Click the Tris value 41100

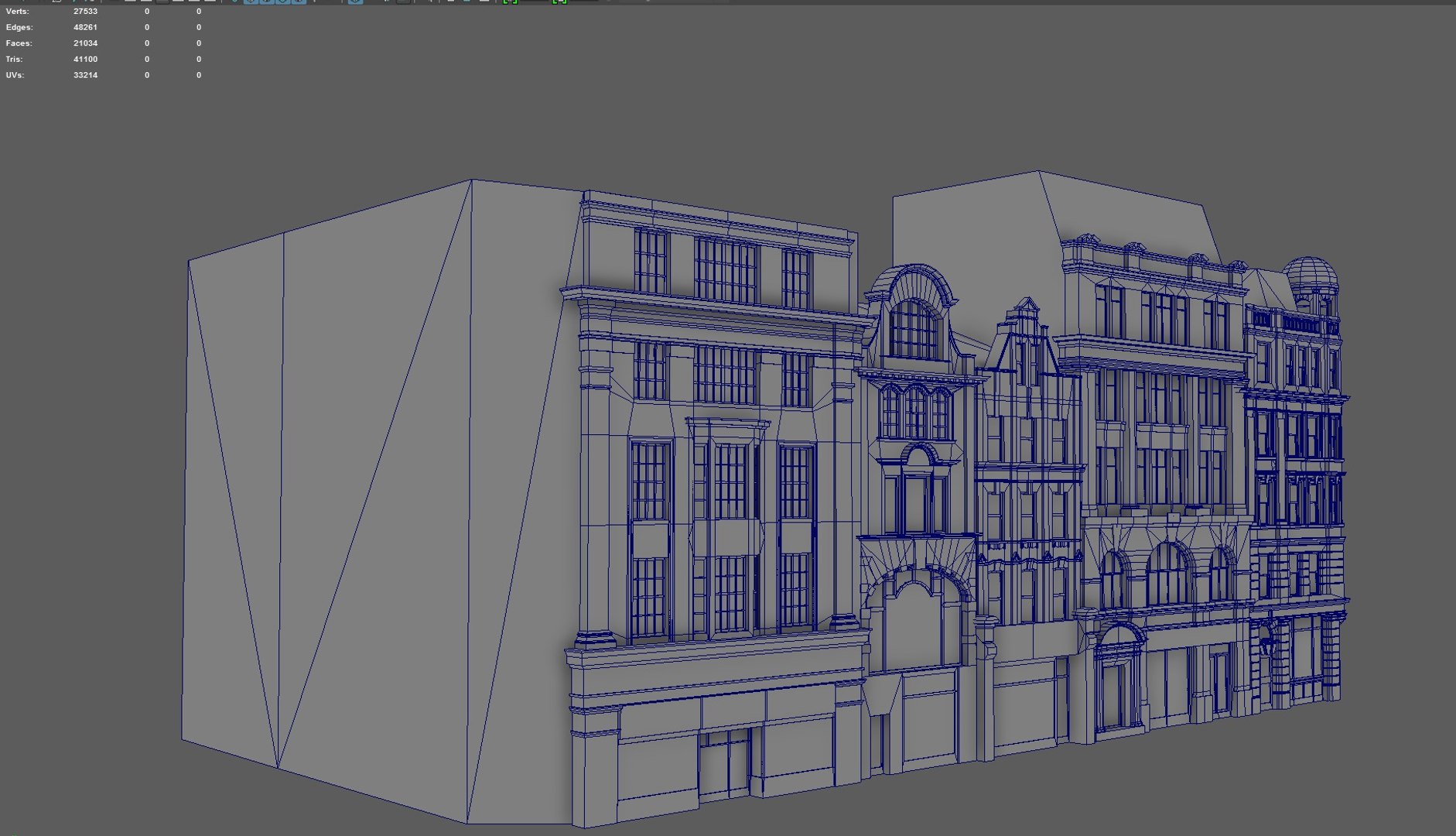(x=85, y=59)
